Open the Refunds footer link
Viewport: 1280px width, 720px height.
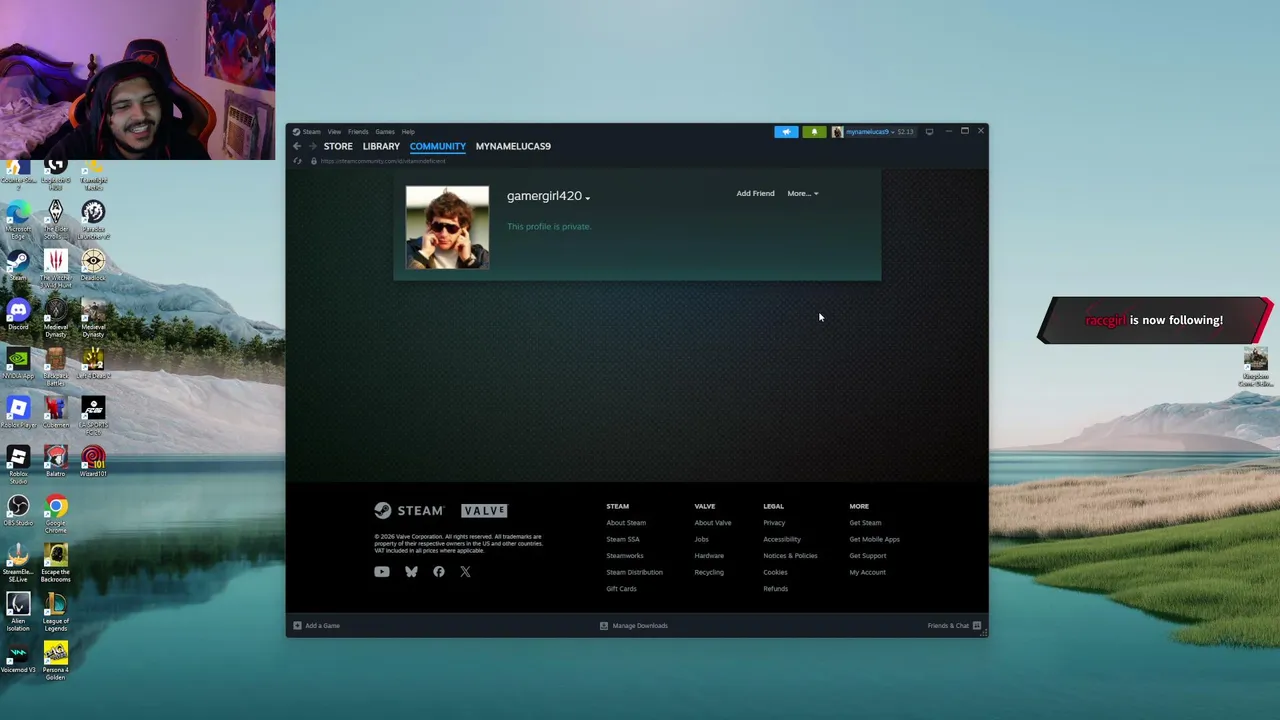(x=775, y=589)
